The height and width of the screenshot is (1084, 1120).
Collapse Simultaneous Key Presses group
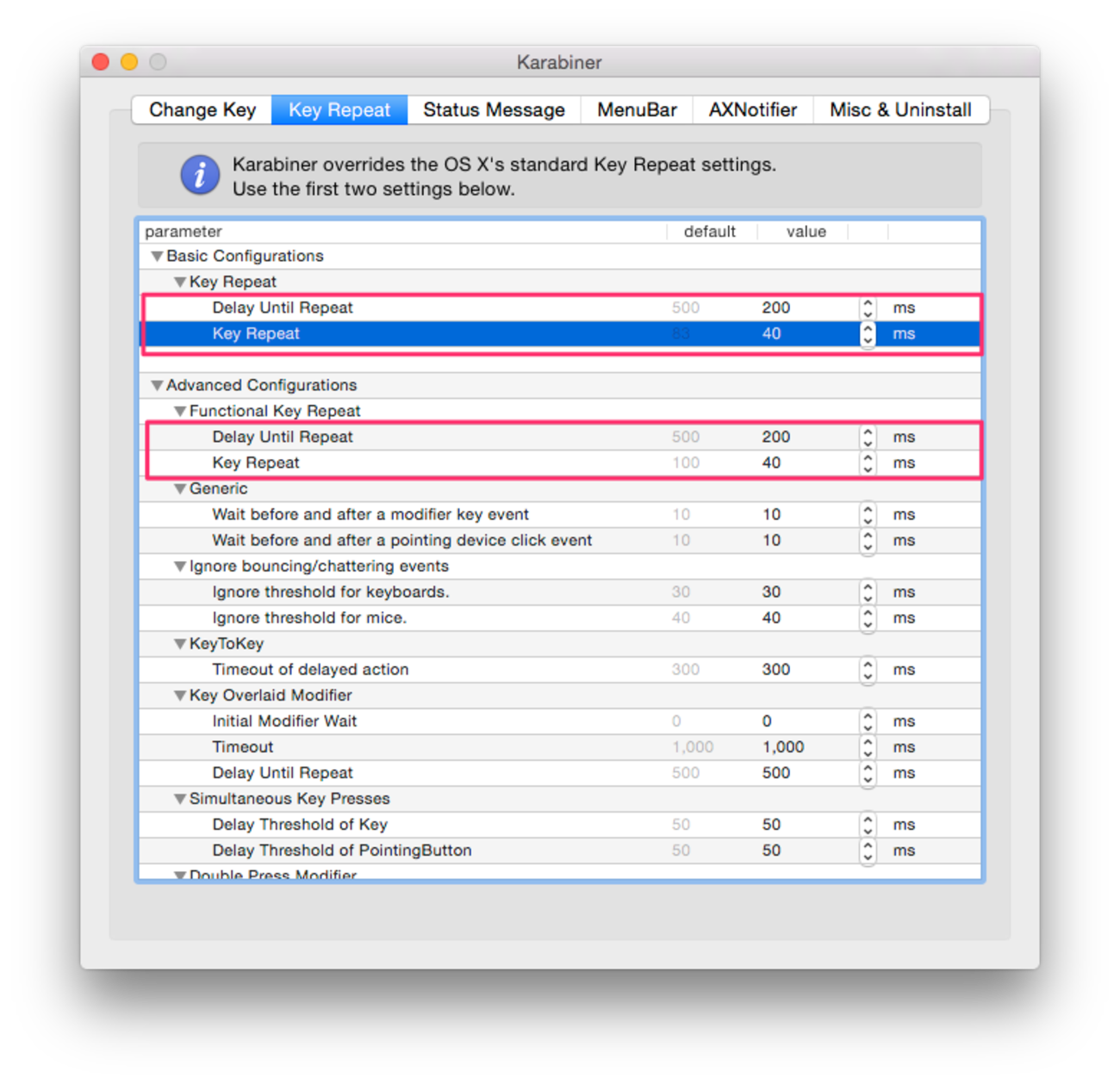pos(180,799)
